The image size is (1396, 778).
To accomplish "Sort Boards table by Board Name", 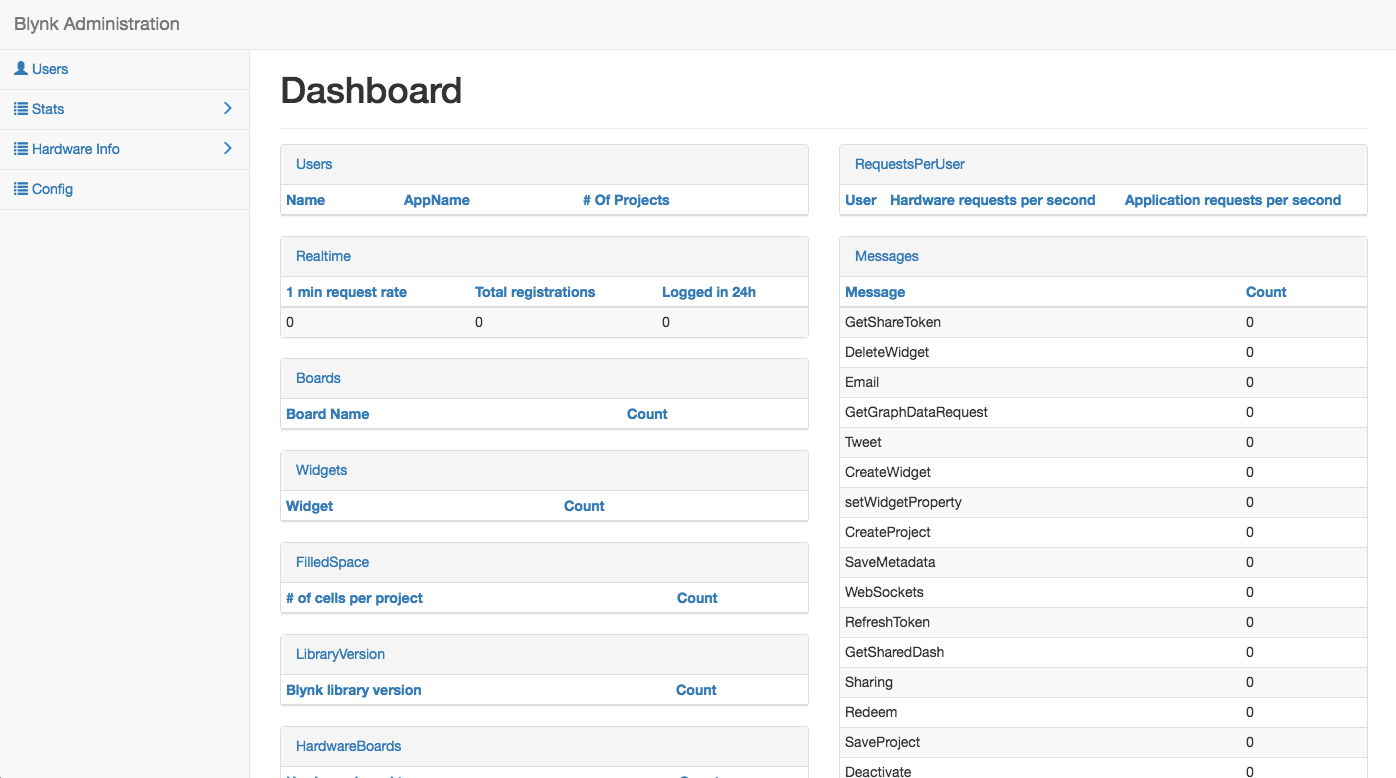I will 327,414.
